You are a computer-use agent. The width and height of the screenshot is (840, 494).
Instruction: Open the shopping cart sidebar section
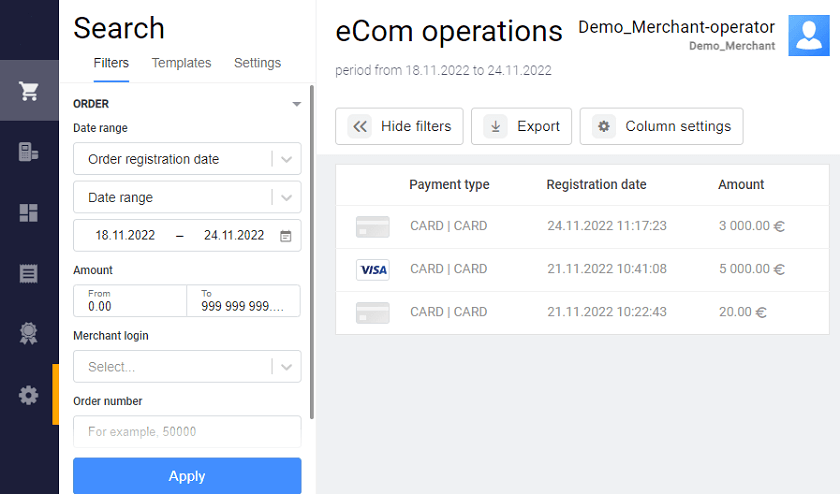click(x=29, y=91)
